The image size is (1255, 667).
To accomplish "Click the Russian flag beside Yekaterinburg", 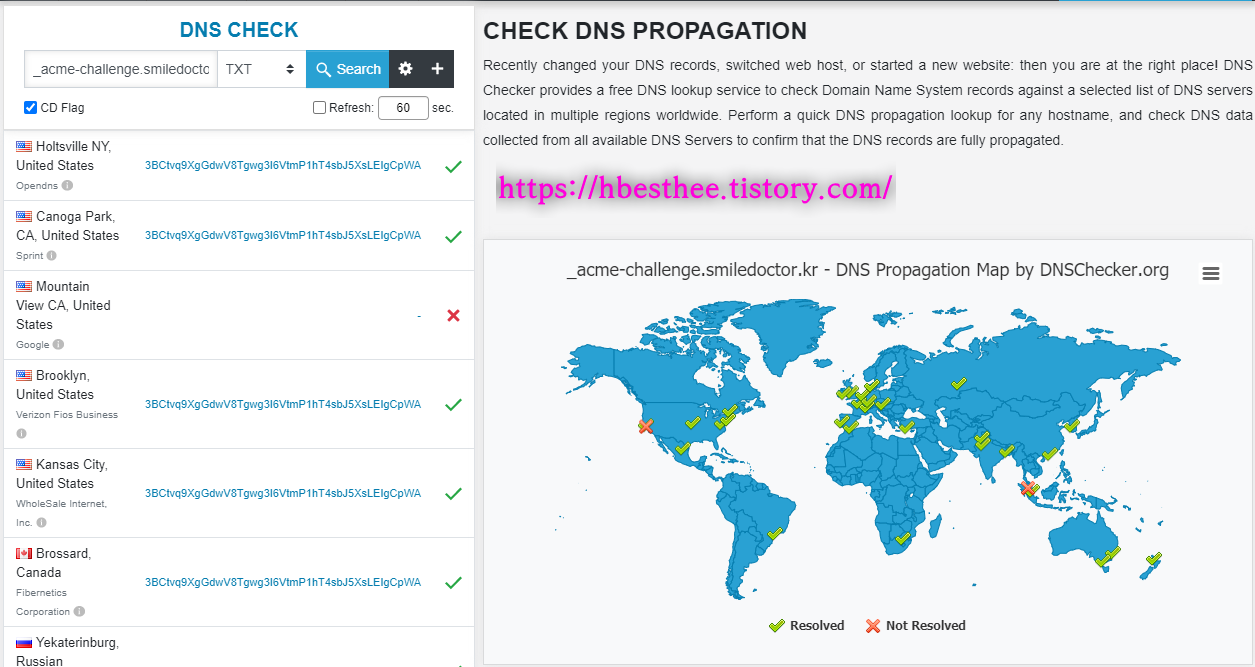I will pos(24,643).
